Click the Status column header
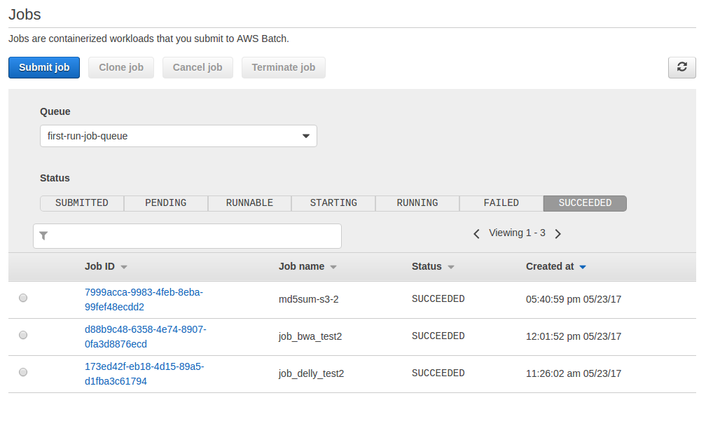 [x=427, y=266]
